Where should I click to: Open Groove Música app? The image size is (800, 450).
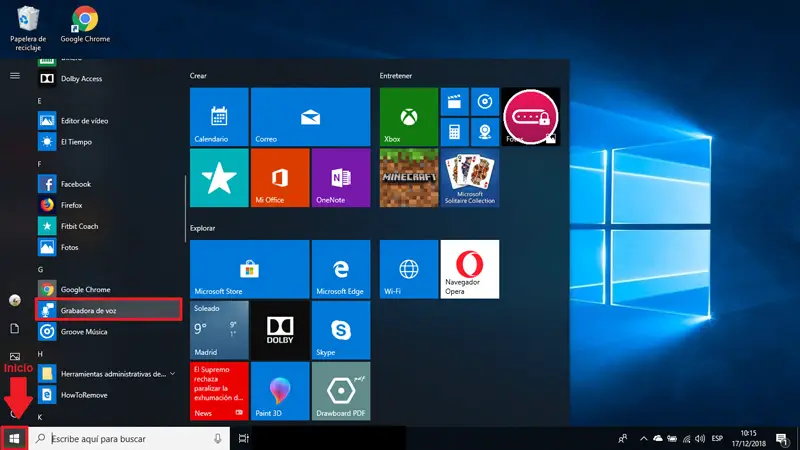coord(108,332)
